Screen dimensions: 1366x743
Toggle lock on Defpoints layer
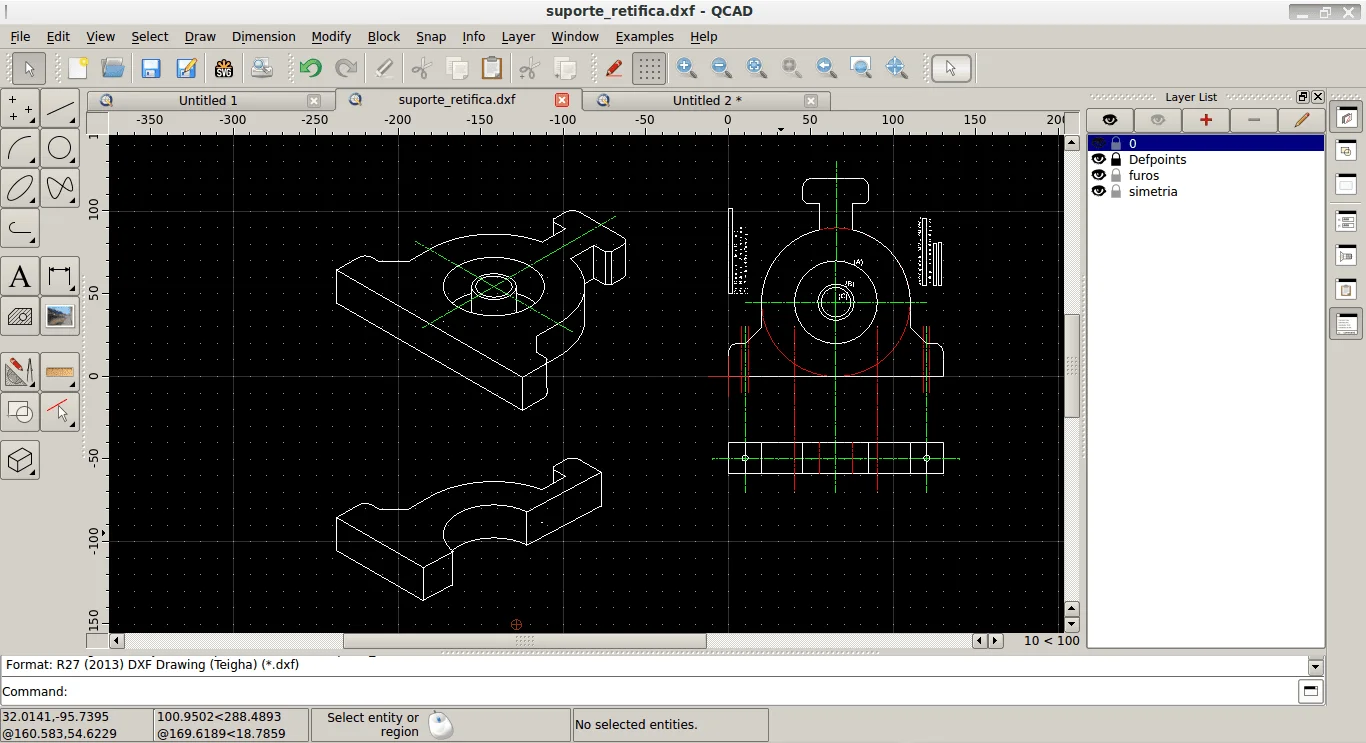tap(1116, 160)
